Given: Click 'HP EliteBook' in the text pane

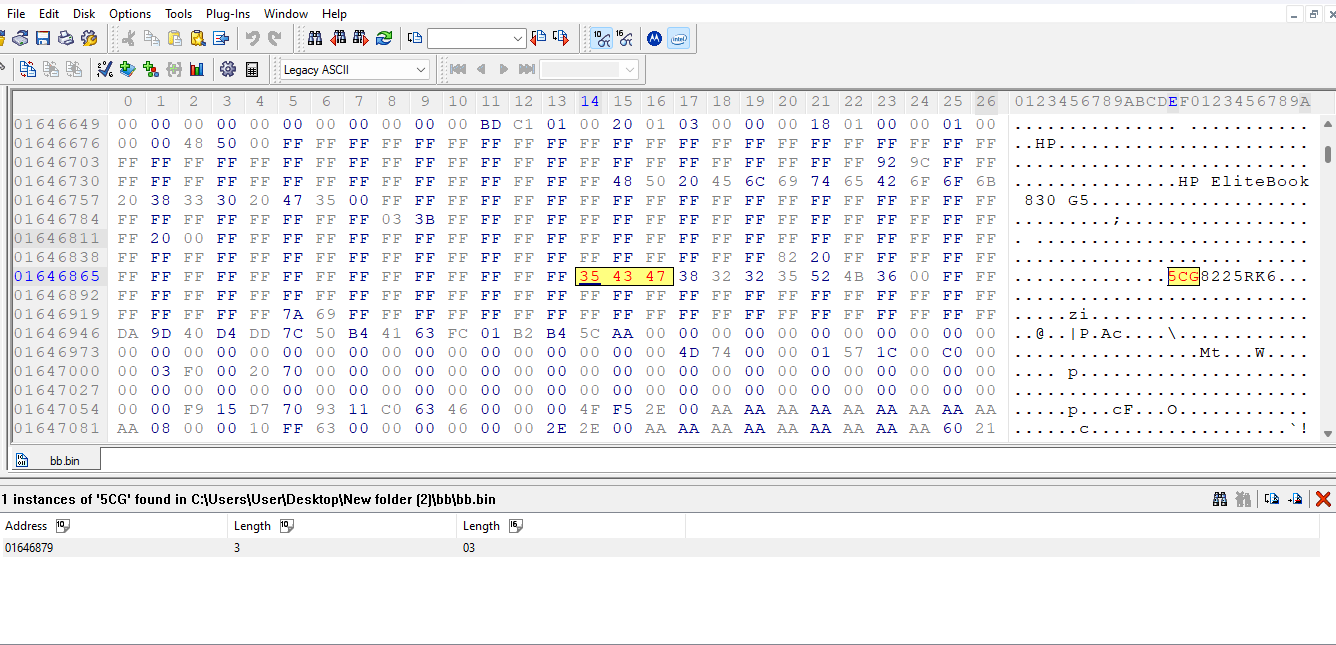Looking at the screenshot, I should point(1243,181).
